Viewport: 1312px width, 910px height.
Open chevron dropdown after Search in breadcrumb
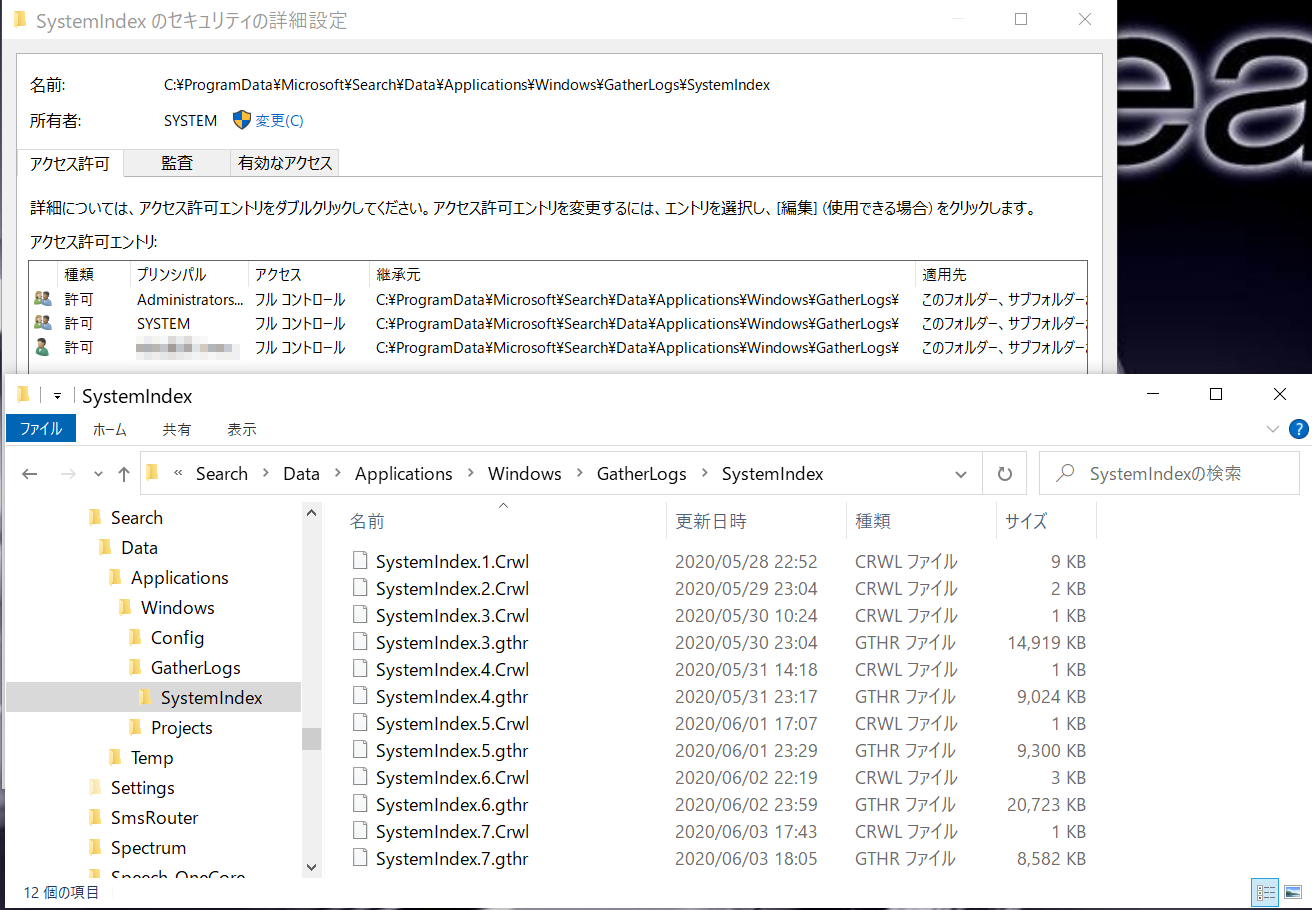(x=266, y=474)
